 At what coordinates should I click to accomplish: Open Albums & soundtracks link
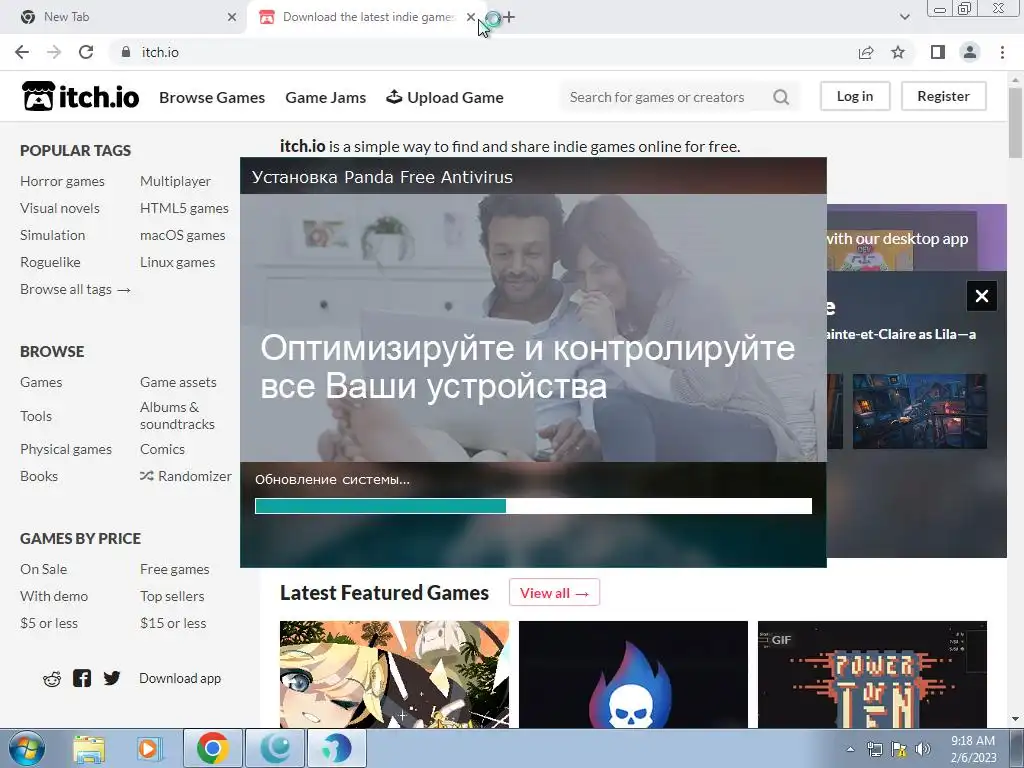pos(177,415)
